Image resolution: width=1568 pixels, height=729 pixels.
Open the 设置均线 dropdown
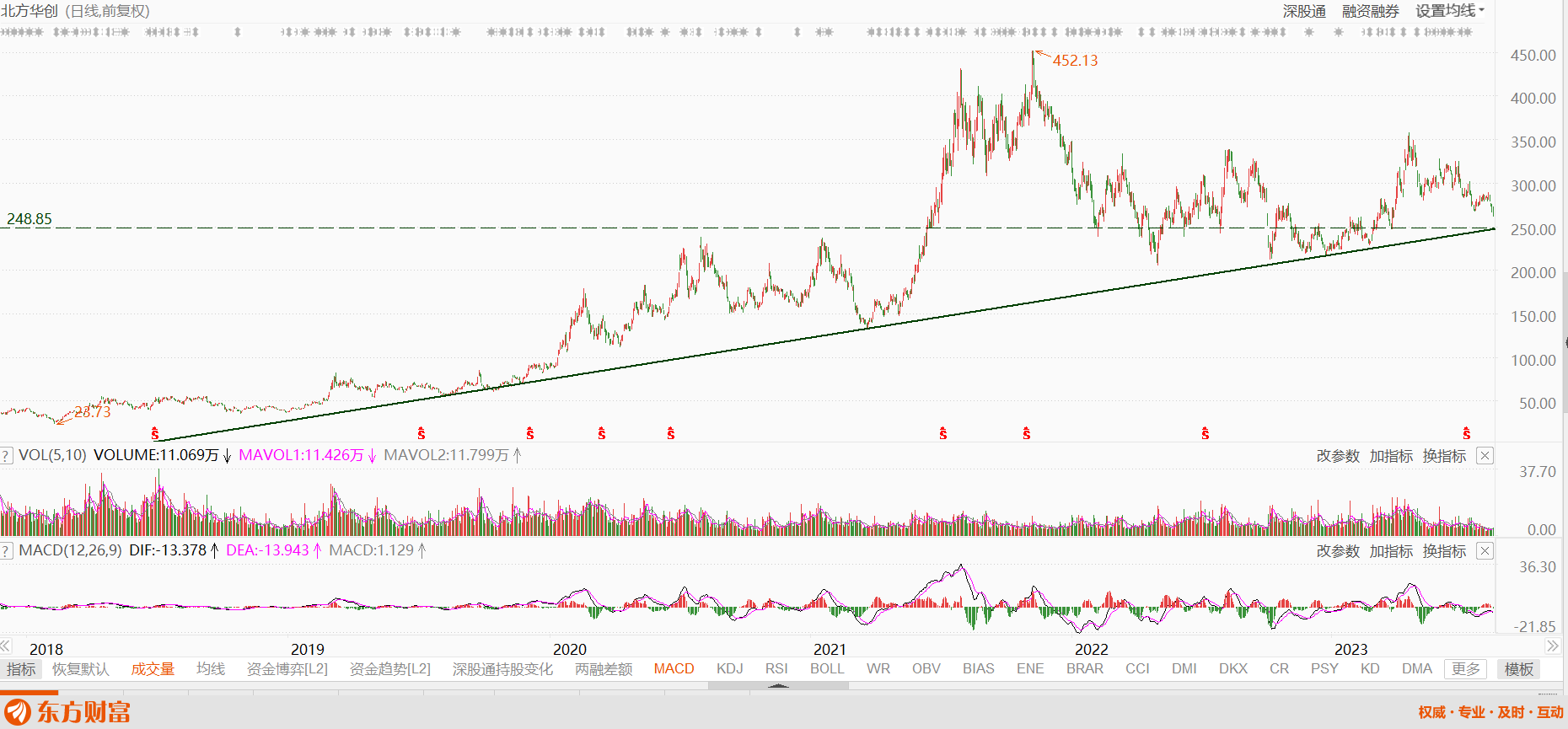point(1450,11)
